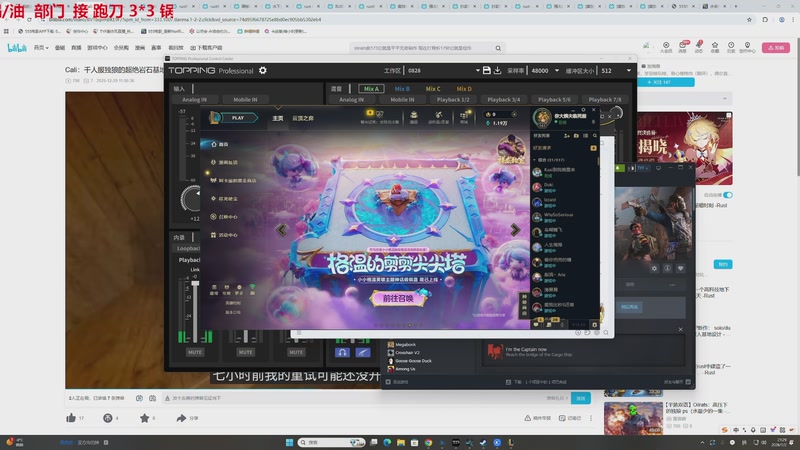Select Playback 1/2 mixer tab

[453, 99]
